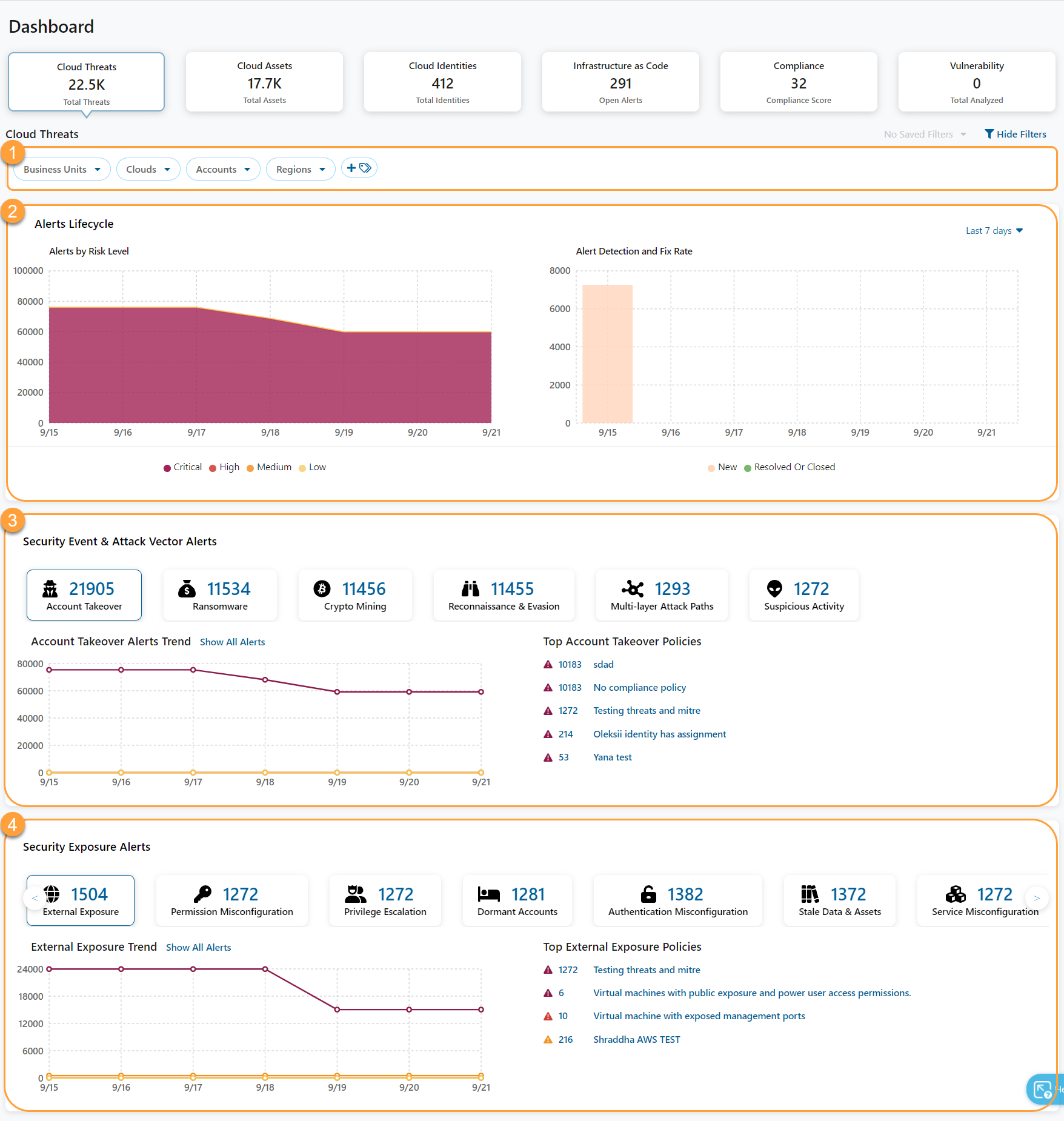Click the add tag filter icon

359,168
